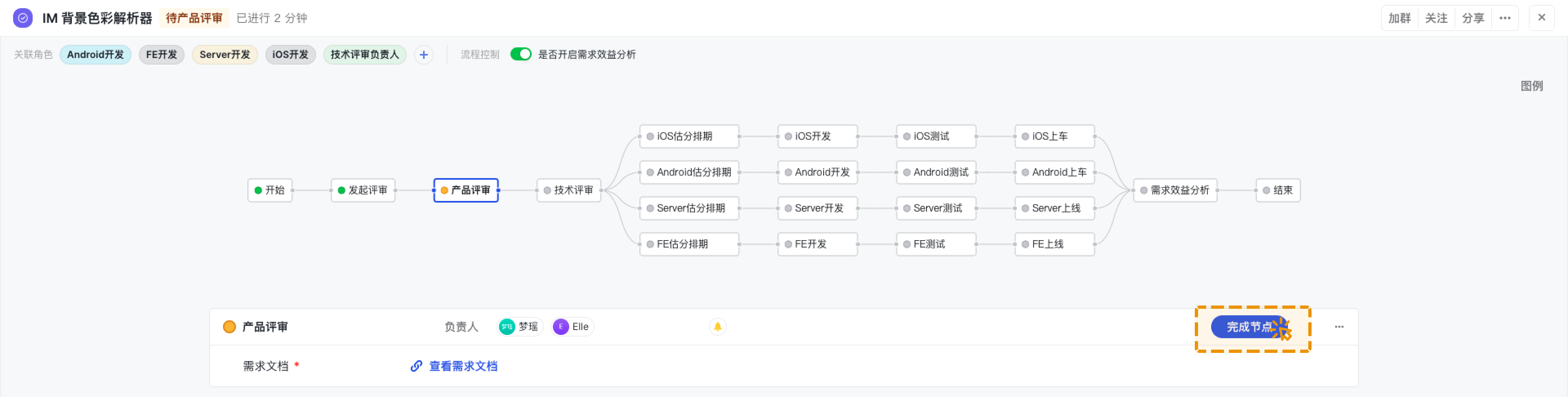This screenshot has height=397, width=1568.
Task: Click the title IM 背景色彩解析器
Action: pyautogui.click(x=98, y=18)
